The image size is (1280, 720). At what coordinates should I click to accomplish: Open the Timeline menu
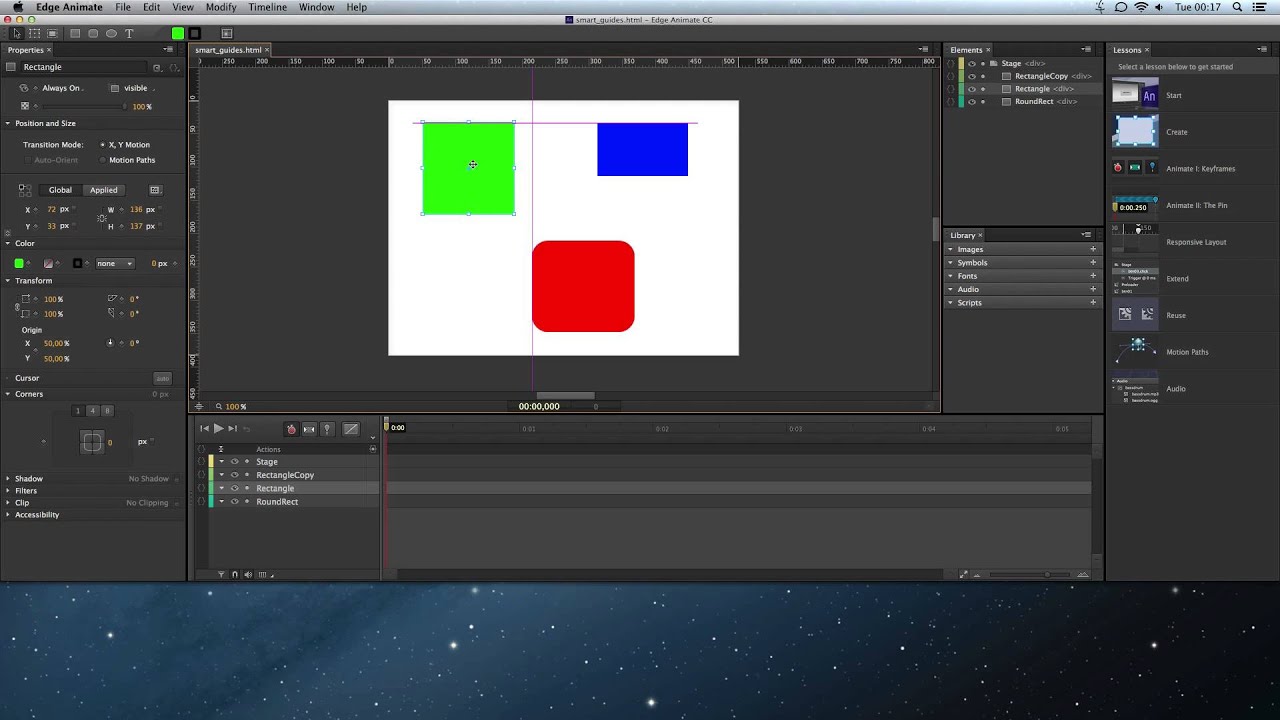[267, 7]
